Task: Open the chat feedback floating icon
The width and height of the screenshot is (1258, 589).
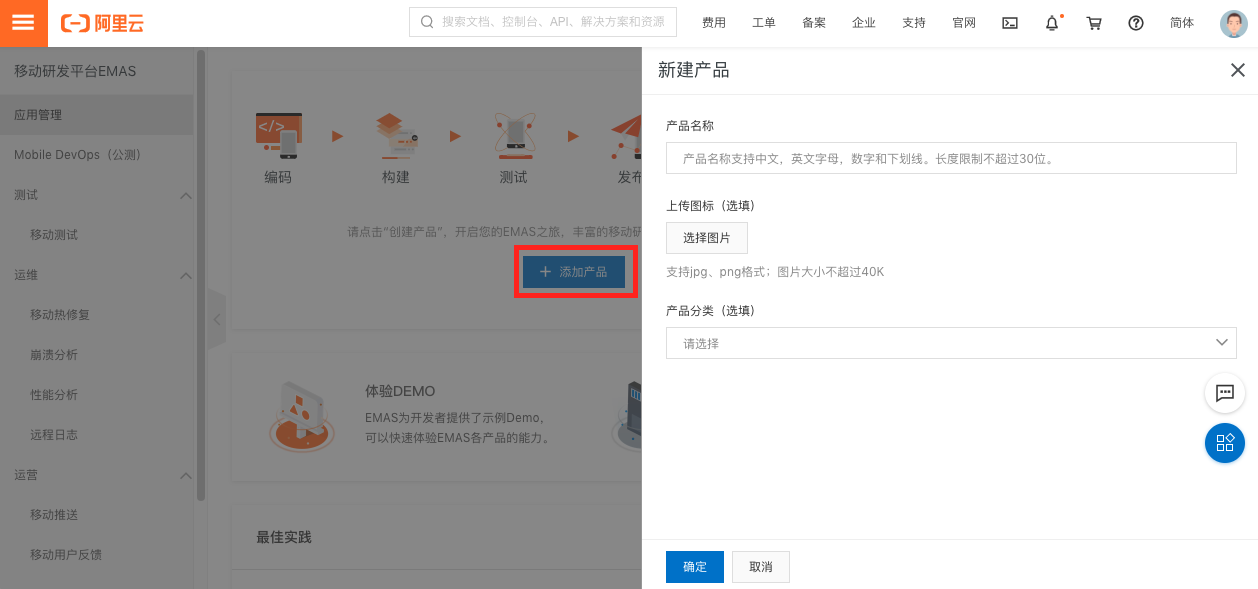Action: (x=1225, y=393)
